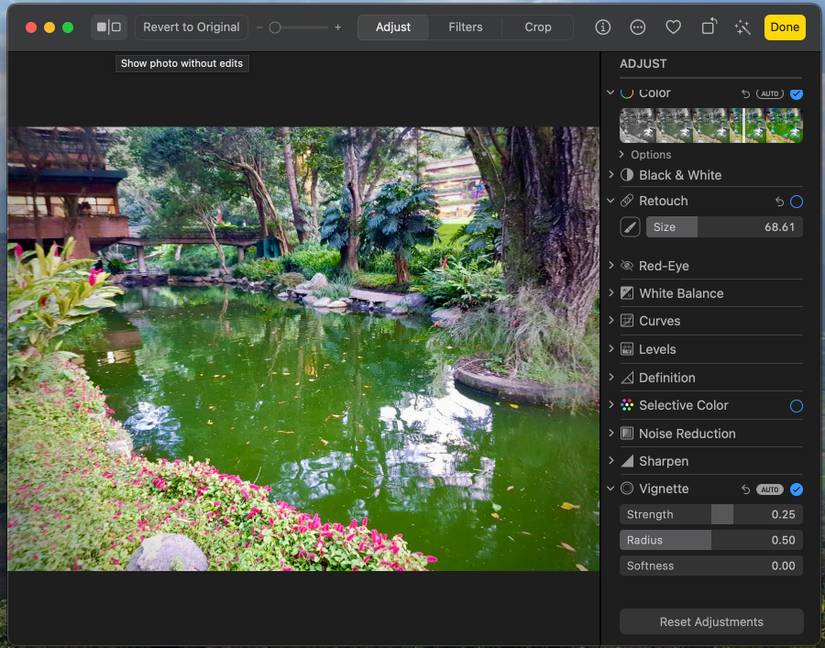The height and width of the screenshot is (648, 825).
Task: Expand the Curves section
Action: tap(611, 320)
